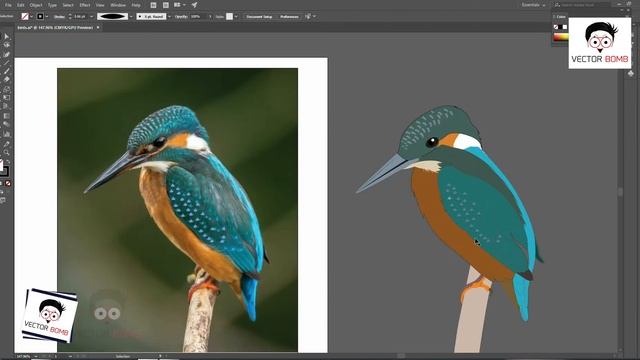640x360 pixels.
Task: Open the Essentials workspace switcher
Action: pos(533,5)
